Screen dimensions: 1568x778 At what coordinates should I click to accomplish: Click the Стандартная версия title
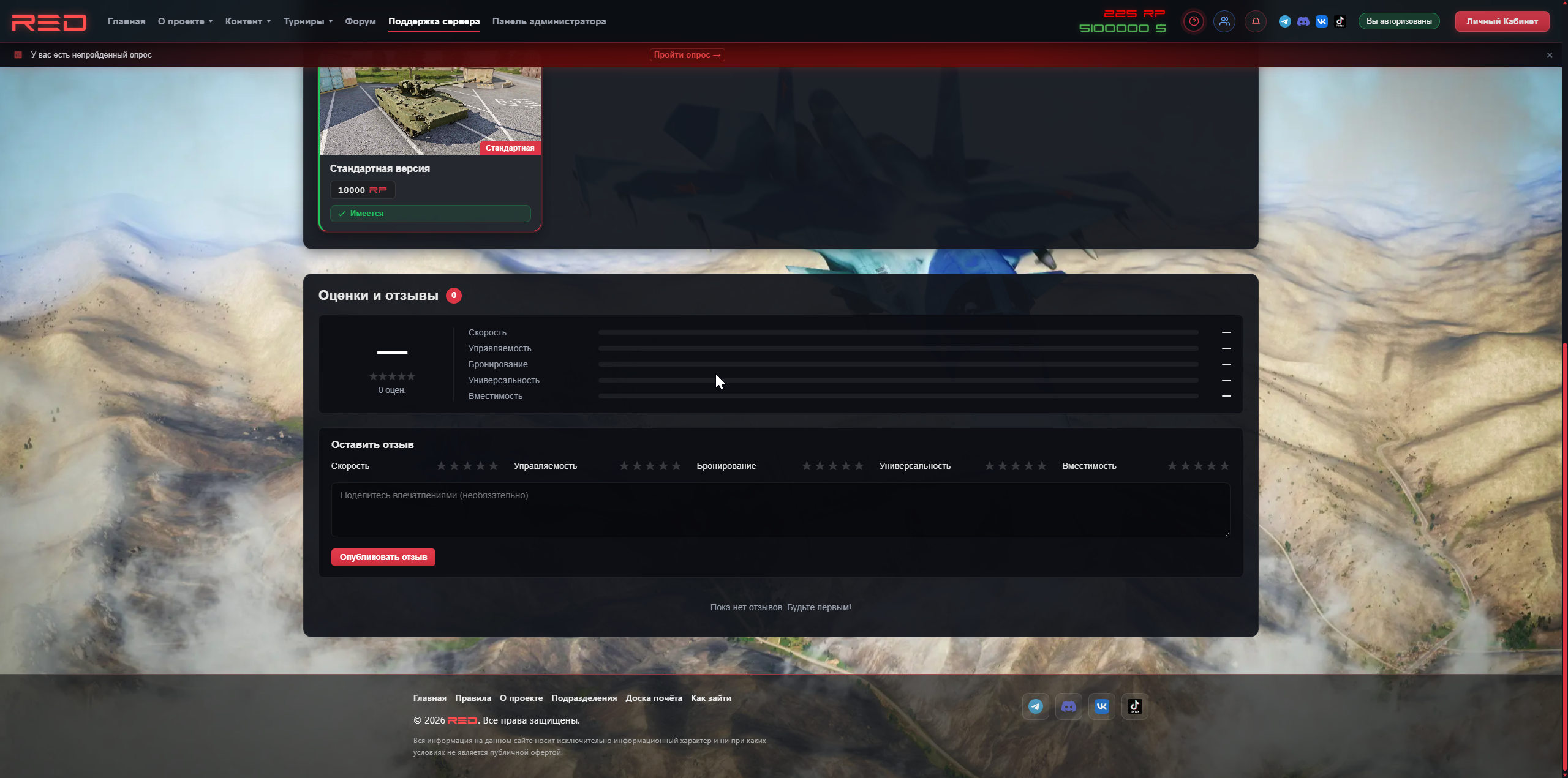[380, 168]
